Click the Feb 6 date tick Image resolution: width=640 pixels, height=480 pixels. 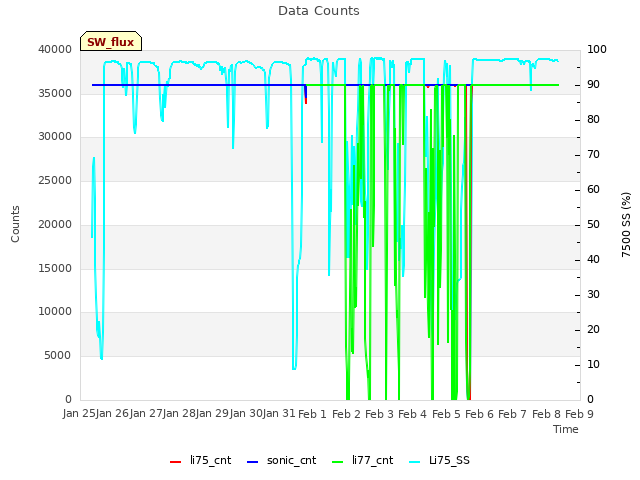point(480,414)
